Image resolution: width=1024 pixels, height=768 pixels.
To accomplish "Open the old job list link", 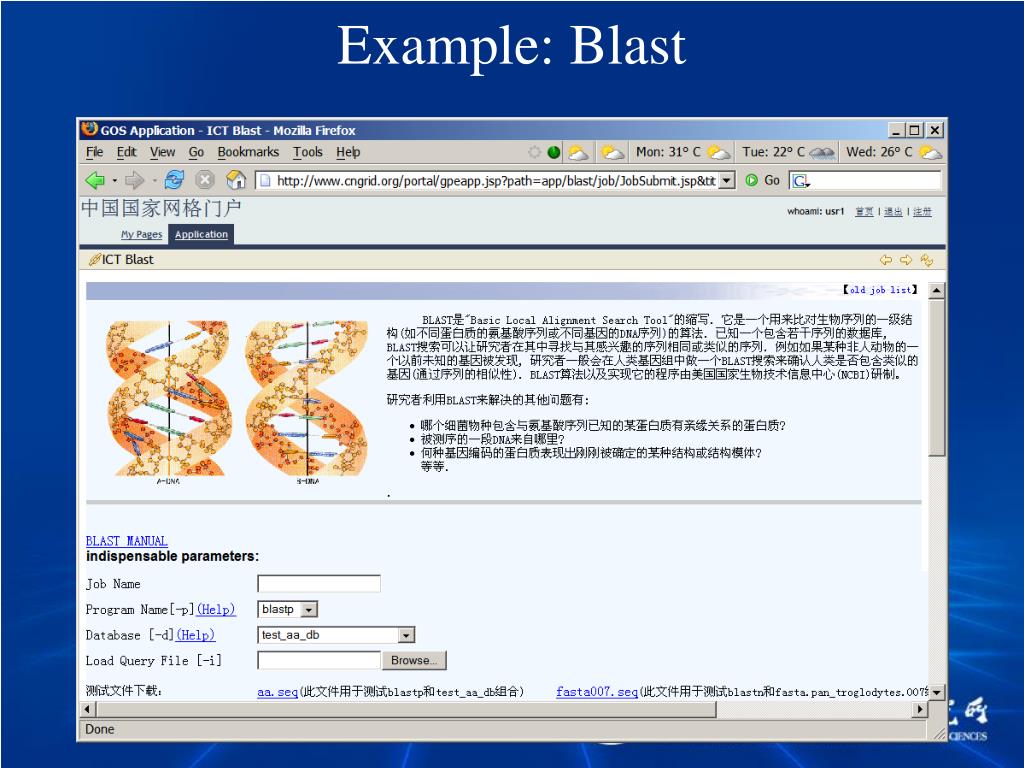I will pos(880,289).
